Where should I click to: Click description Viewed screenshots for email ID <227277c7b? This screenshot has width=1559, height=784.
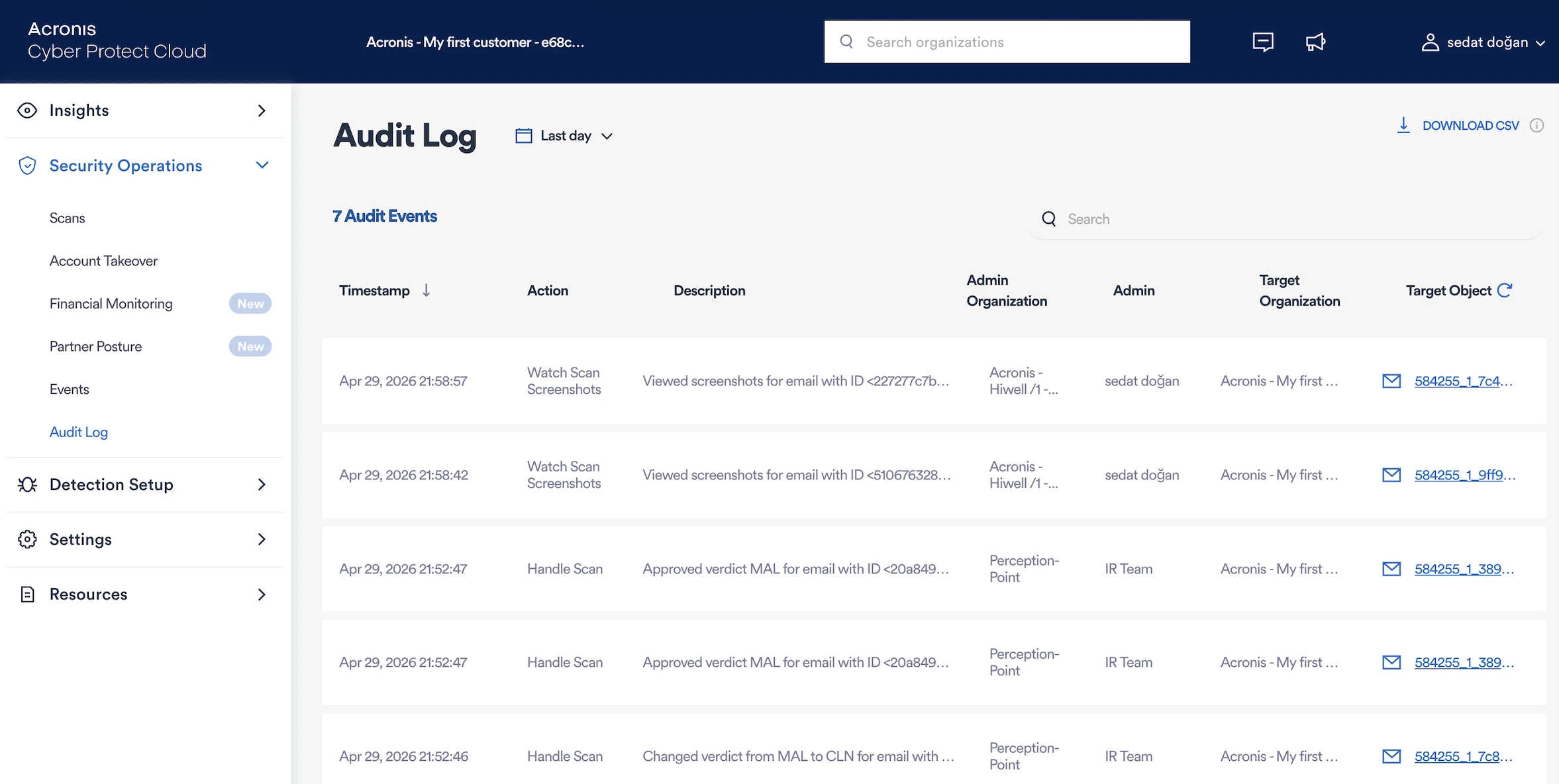[x=796, y=381]
